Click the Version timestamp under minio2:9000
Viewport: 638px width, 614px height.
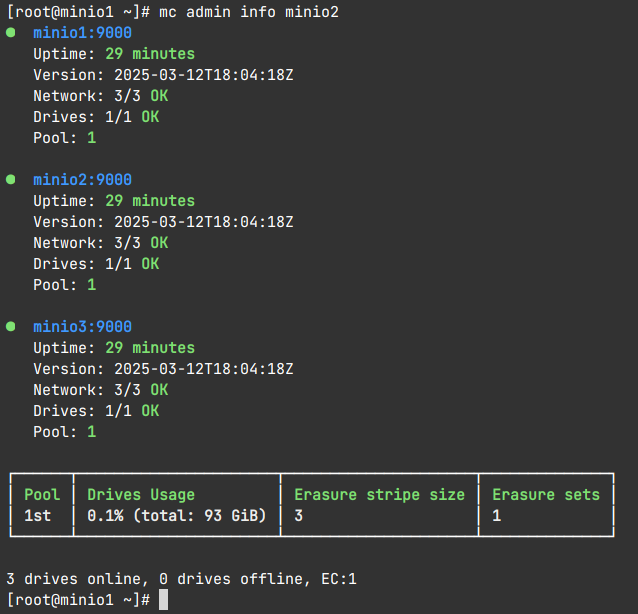pyautogui.click(x=203, y=222)
